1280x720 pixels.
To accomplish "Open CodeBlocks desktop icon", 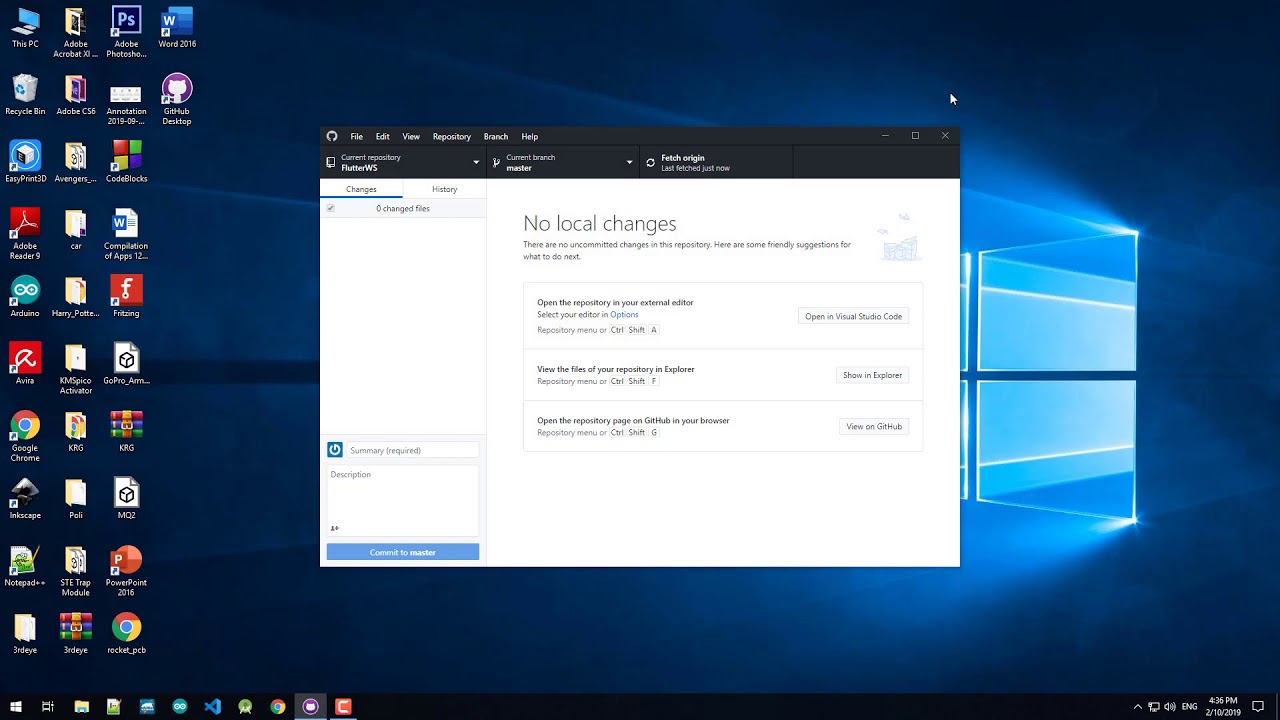I will [x=126, y=162].
